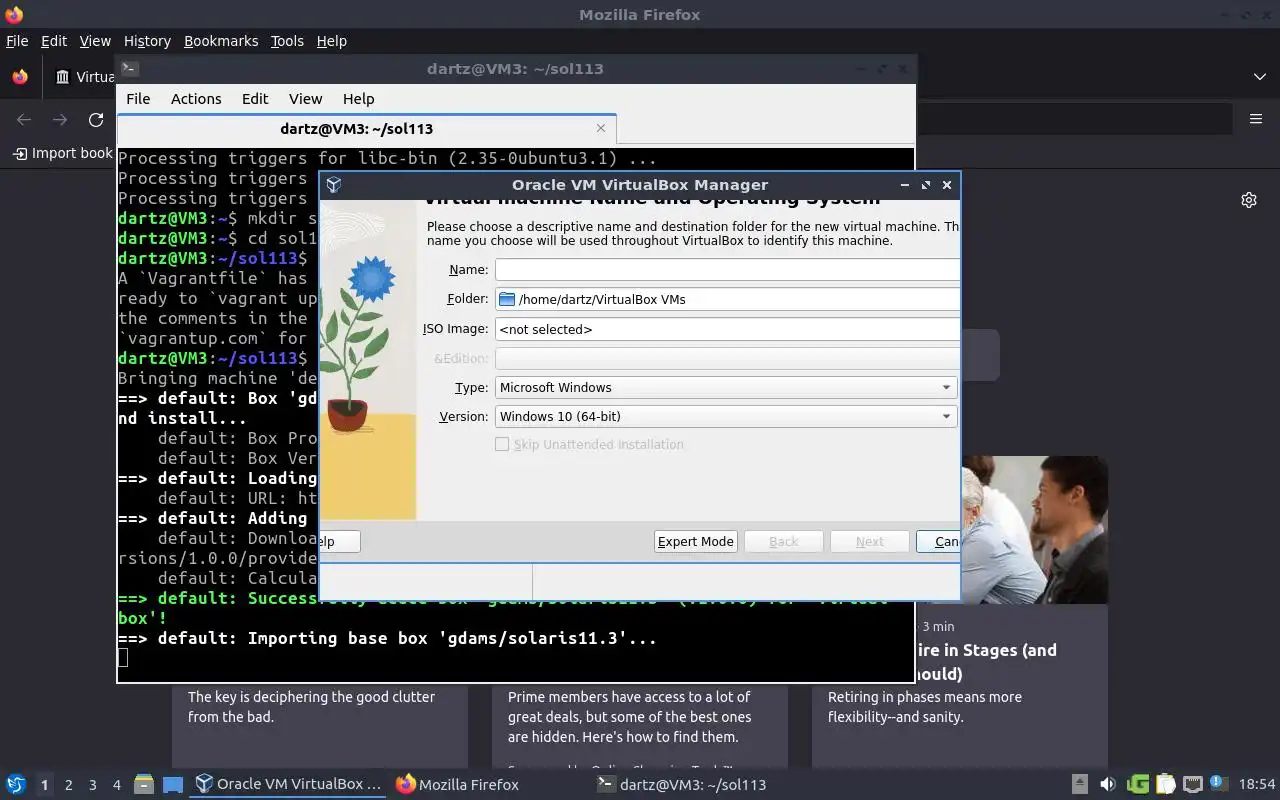Click the clipboard notes icon in system tray
Screen dimensions: 1280x800
pyautogui.click(x=1165, y=784)
